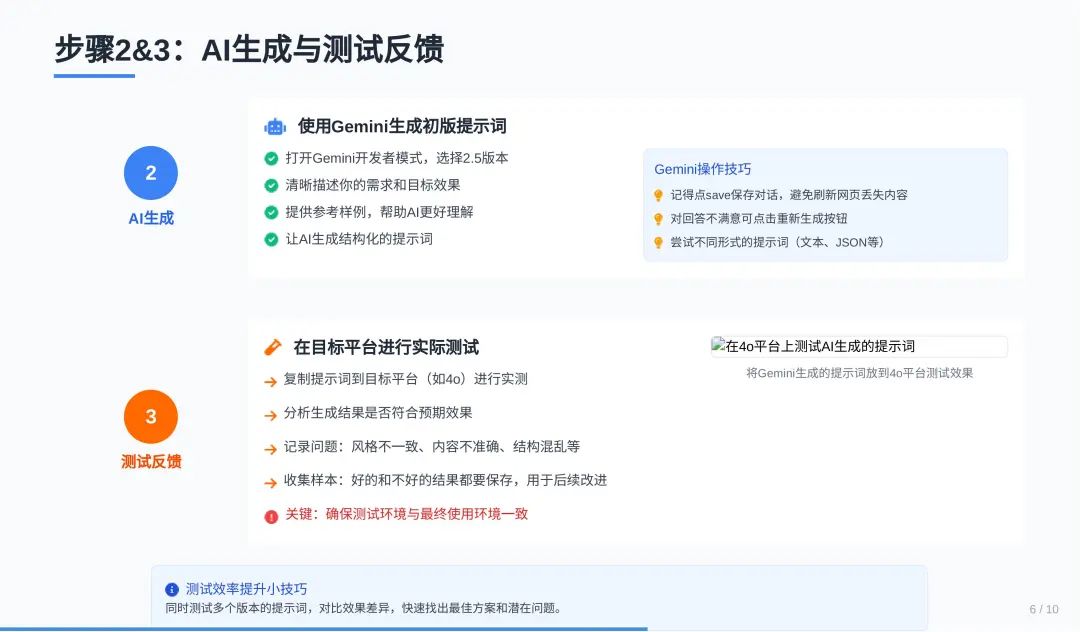The width and height of the screenshot is (1080, 632).
Task: Click green checkmark next to 让AI生成结构化的提示词
Action: click(271, 239)
